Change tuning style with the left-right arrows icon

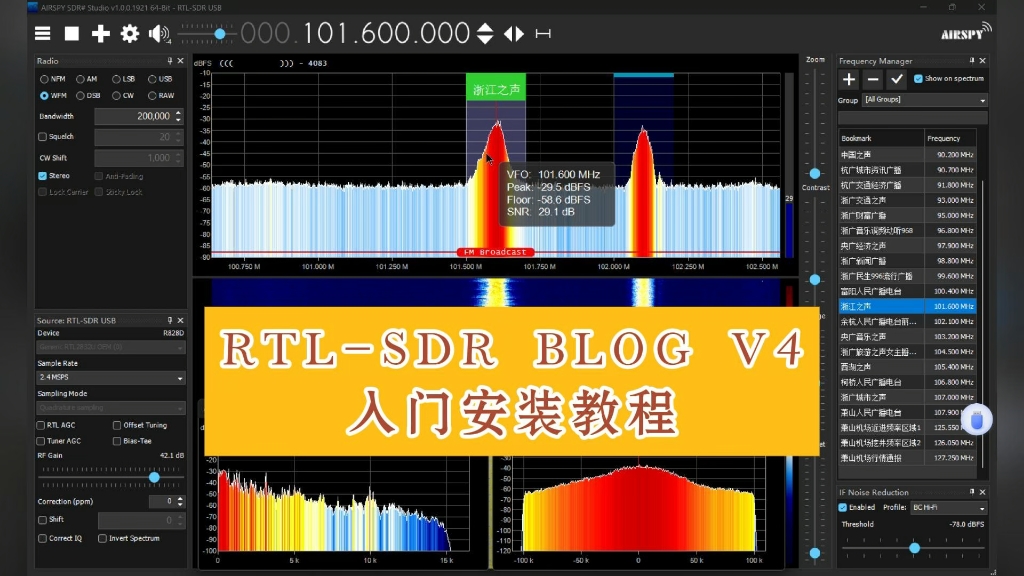point(514,33)
